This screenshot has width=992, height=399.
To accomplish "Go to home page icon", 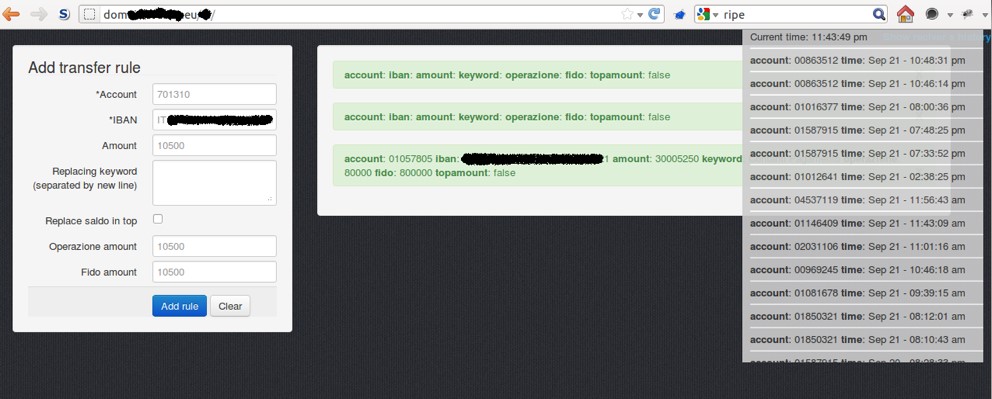I will point(905,14).
